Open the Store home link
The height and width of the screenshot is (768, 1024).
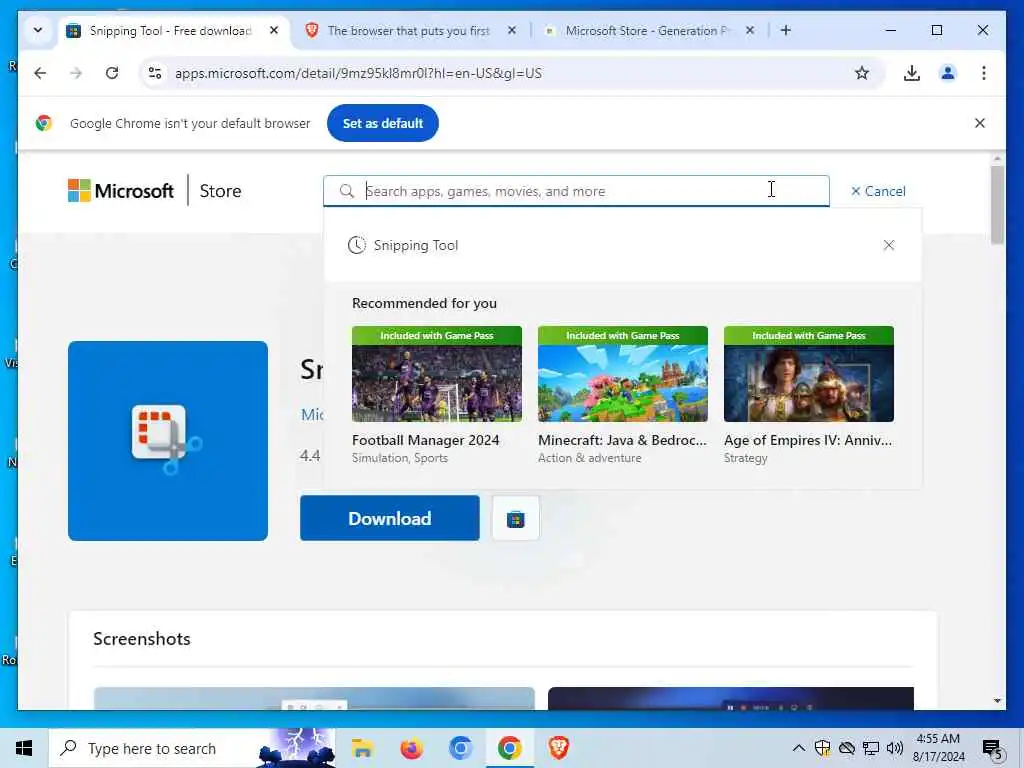tap(220, 191)
